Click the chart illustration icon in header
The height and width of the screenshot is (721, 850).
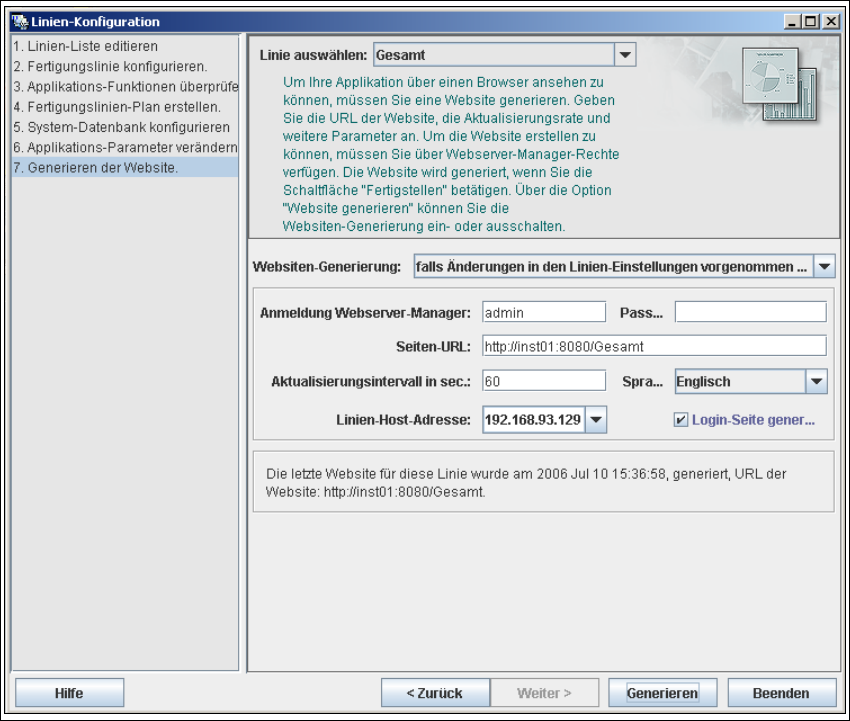[x=780, y=83]
